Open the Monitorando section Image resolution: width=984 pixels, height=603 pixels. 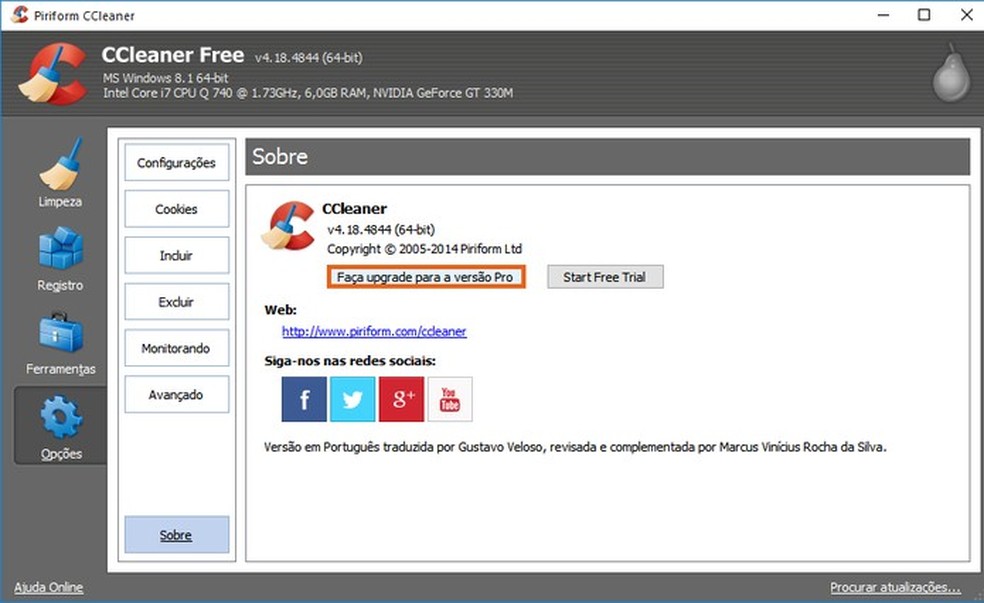[x=176, y=348]
